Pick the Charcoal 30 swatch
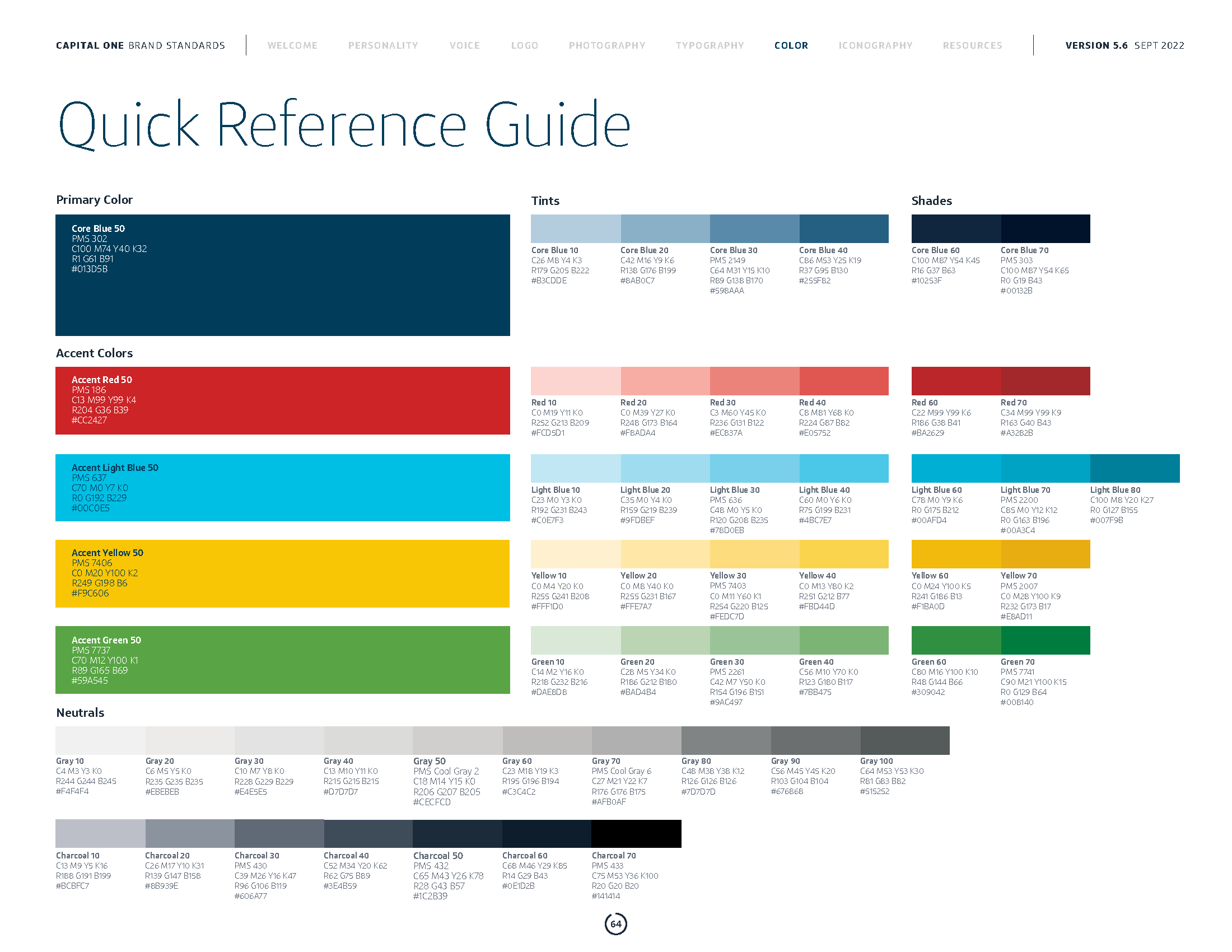The height and width of the screenshot is (952, 1232). 279,834
